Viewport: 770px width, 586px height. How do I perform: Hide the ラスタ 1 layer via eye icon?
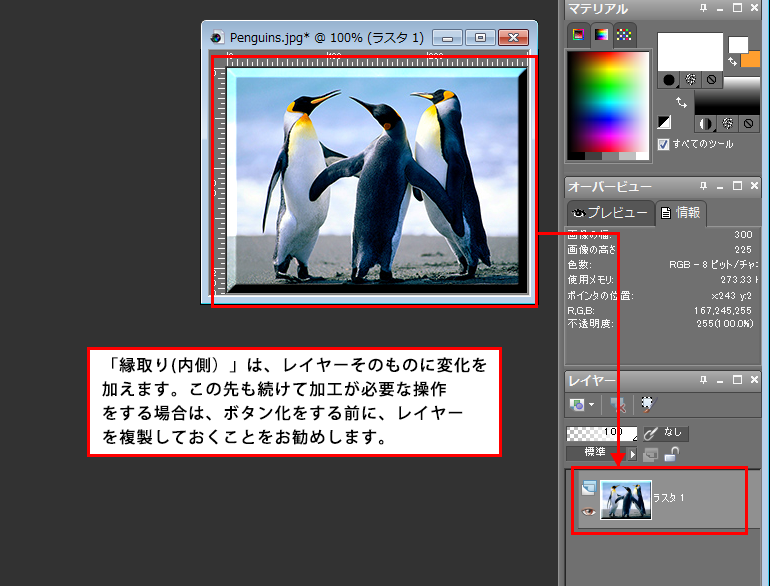click(589, 512)
